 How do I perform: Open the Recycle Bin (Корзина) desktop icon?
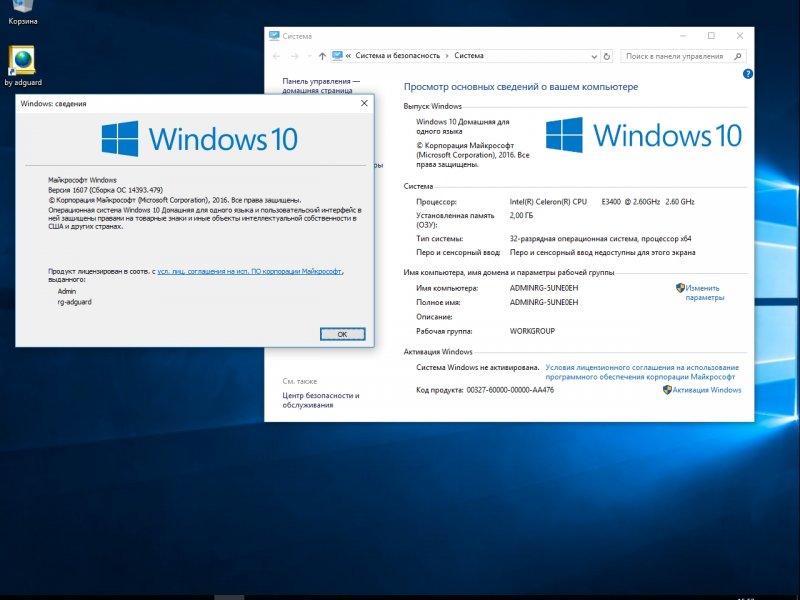click(22, 11)
